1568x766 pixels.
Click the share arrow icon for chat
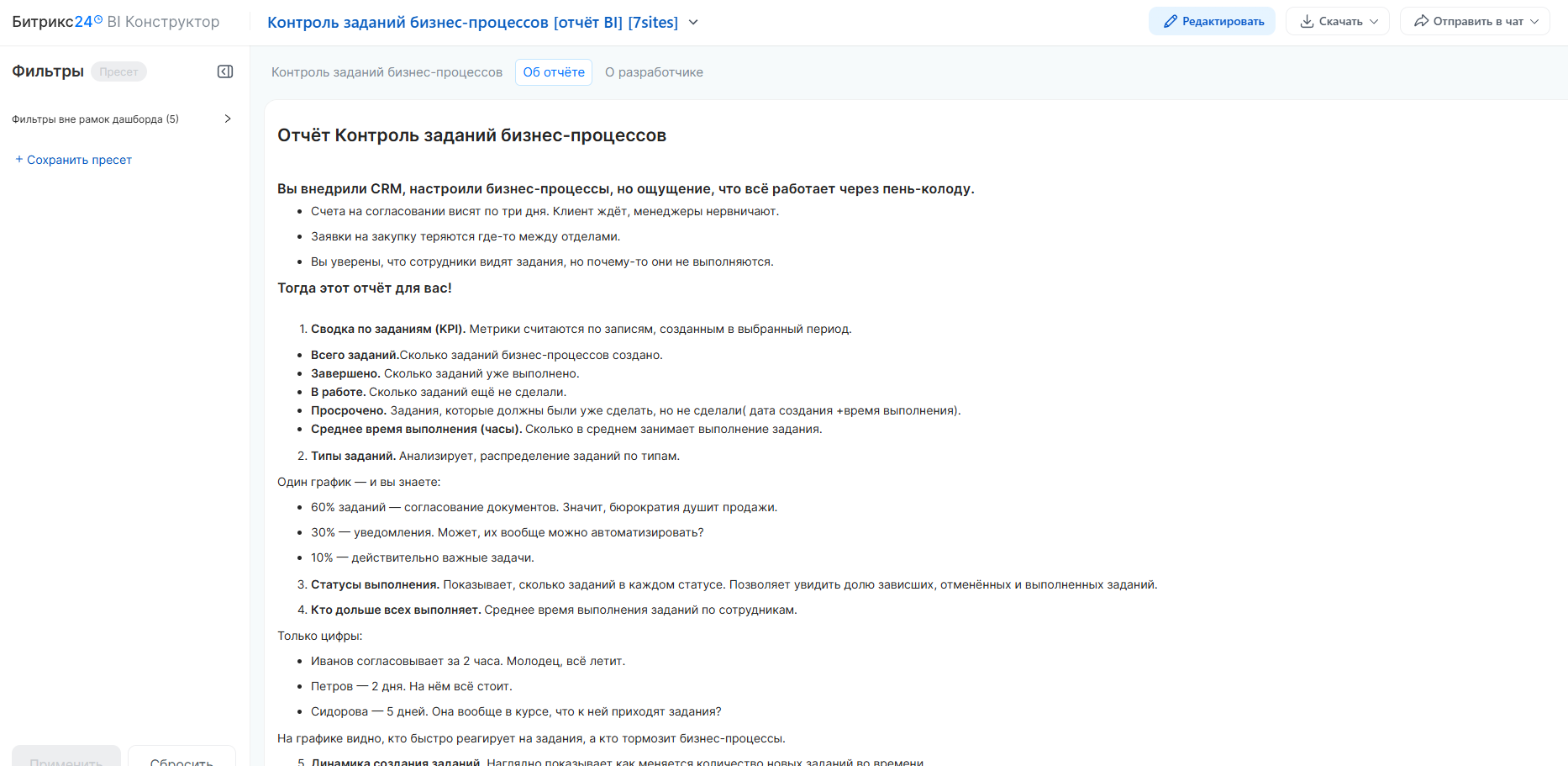coord(1421,22)
